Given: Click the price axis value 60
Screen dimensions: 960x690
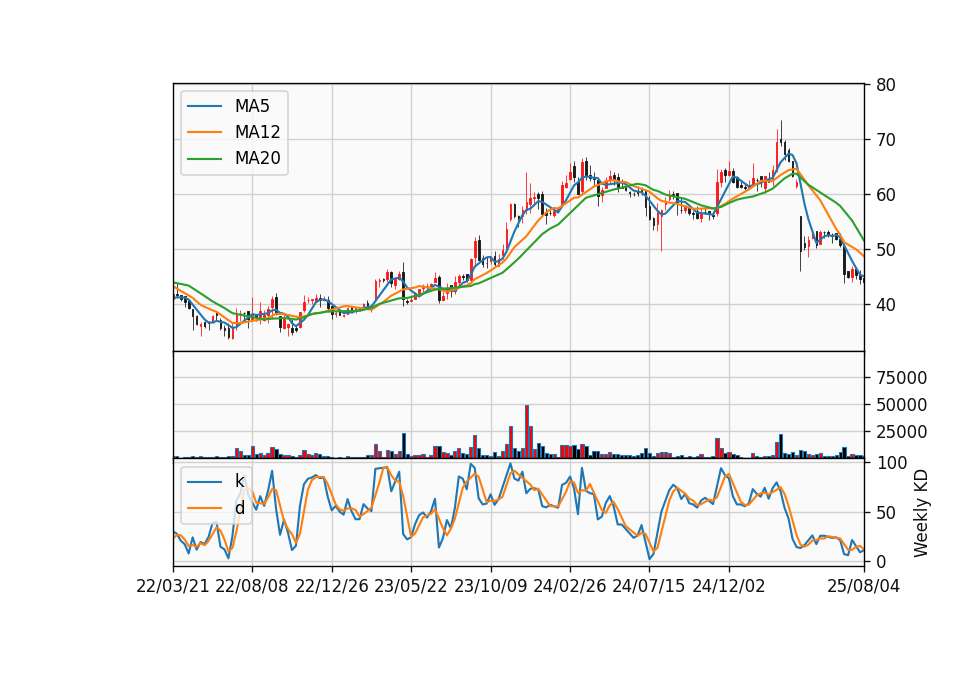Looking at the screenshot, I should [x=886, y=195].
